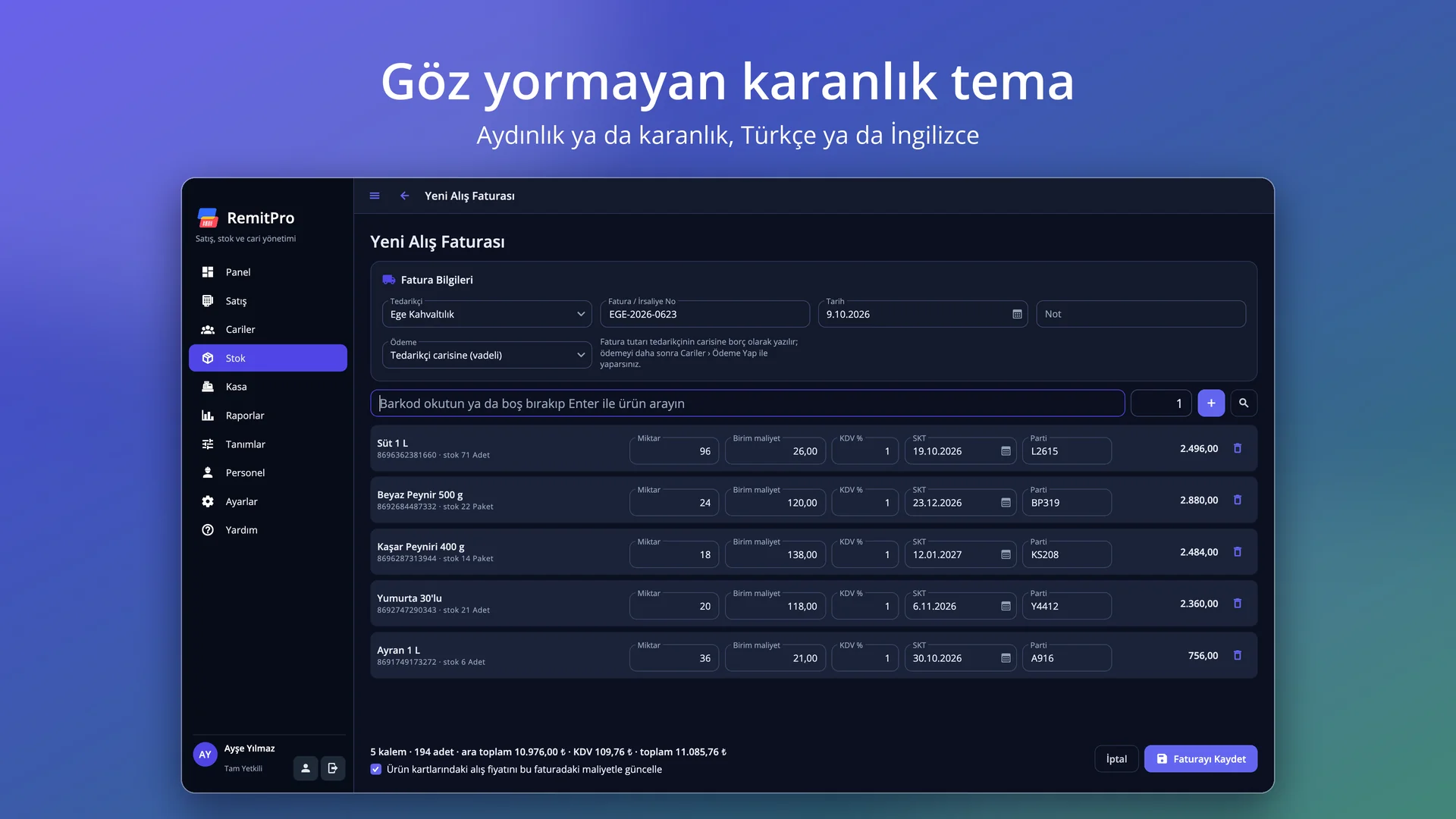Delete the Kaşar Peyniri 400 g row
This screenshot has width=1456, height=819.
[x=1238, y=552]
